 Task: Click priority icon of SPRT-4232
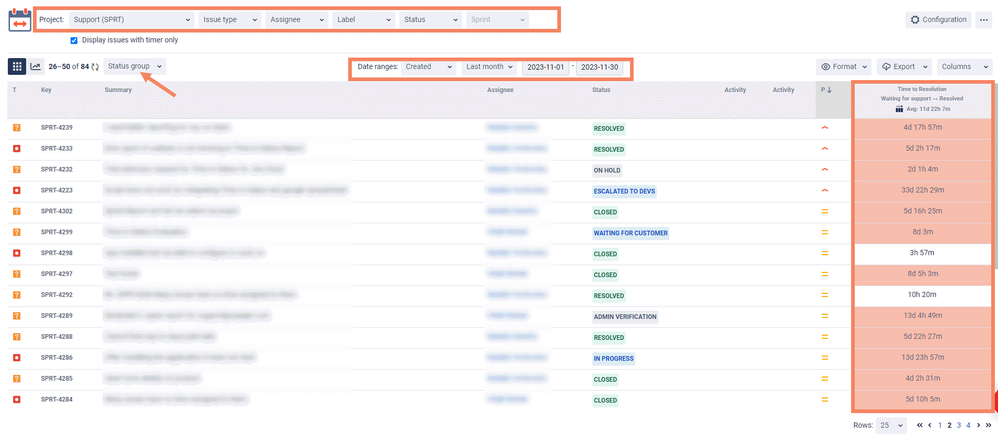coord(825,170)
